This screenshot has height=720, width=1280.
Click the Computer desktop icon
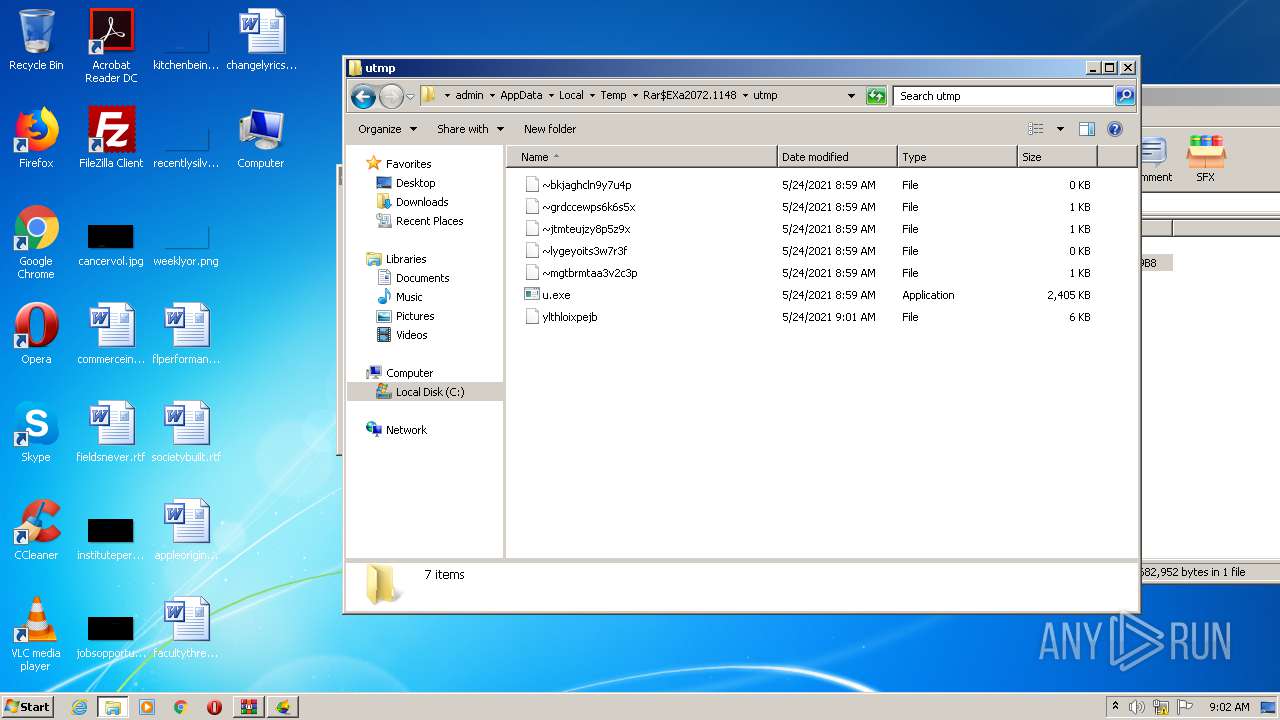261,138
